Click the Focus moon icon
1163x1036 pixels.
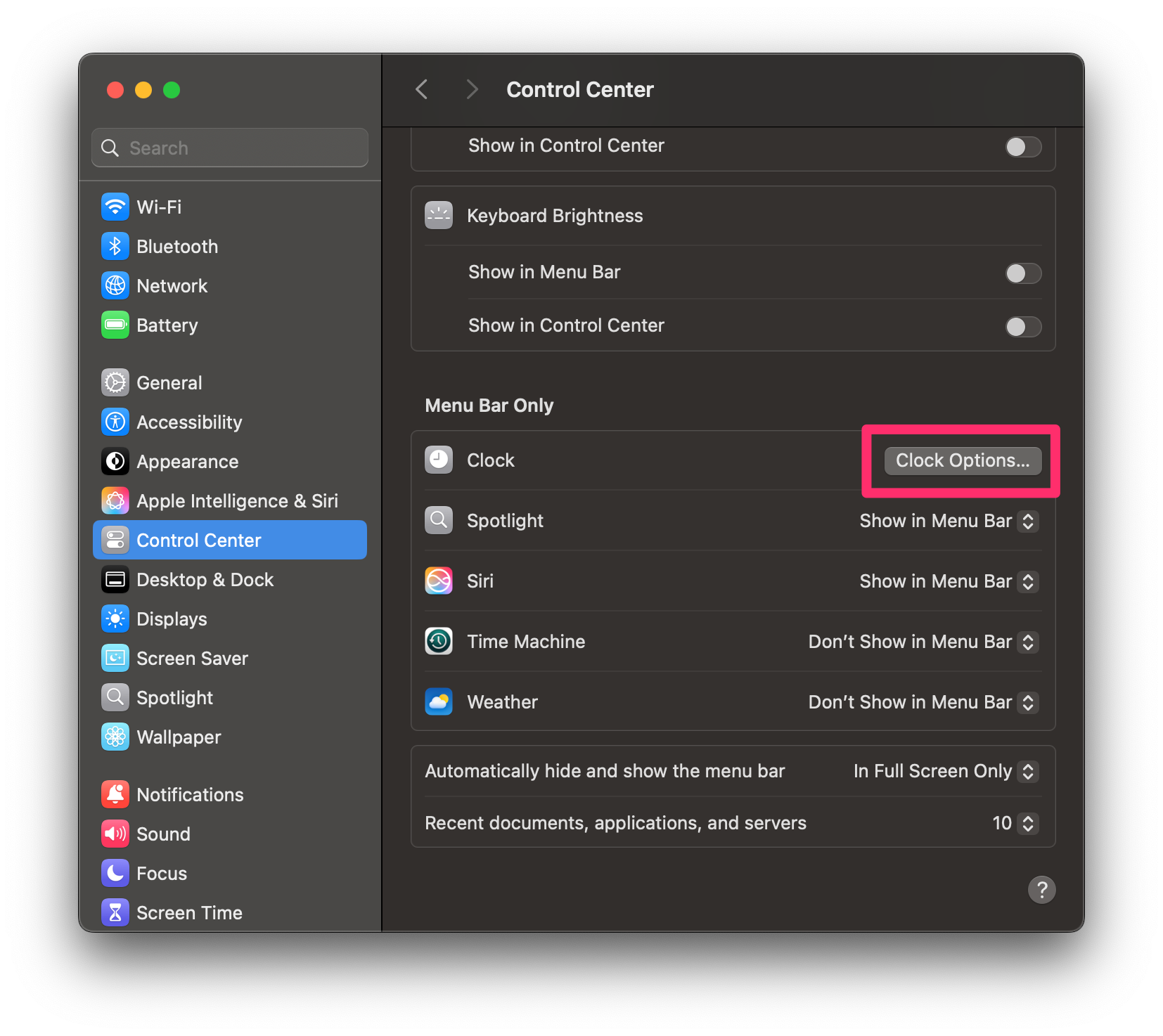(115, 873)
